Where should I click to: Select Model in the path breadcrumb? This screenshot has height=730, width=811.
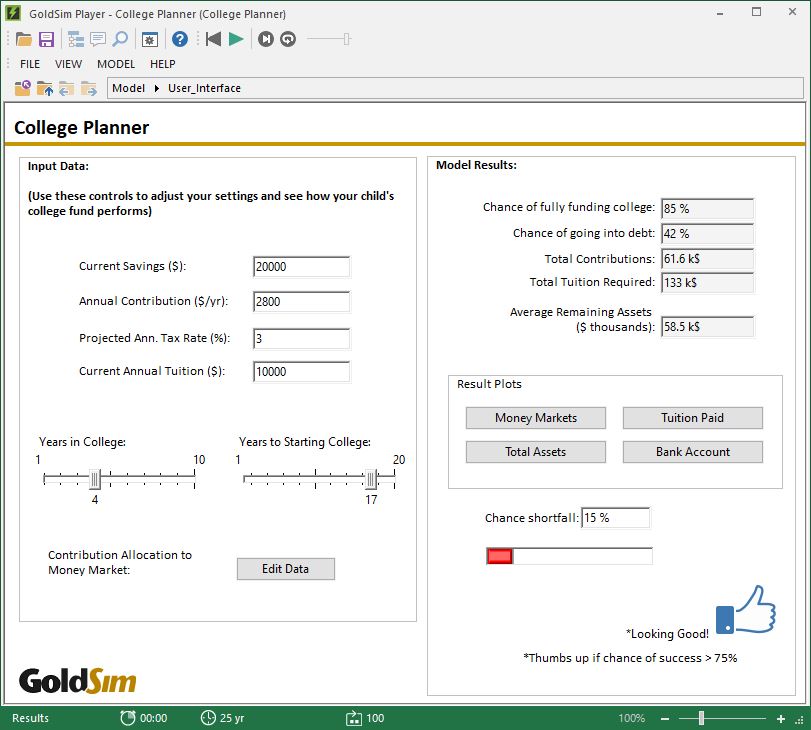[x=128, y=88]
